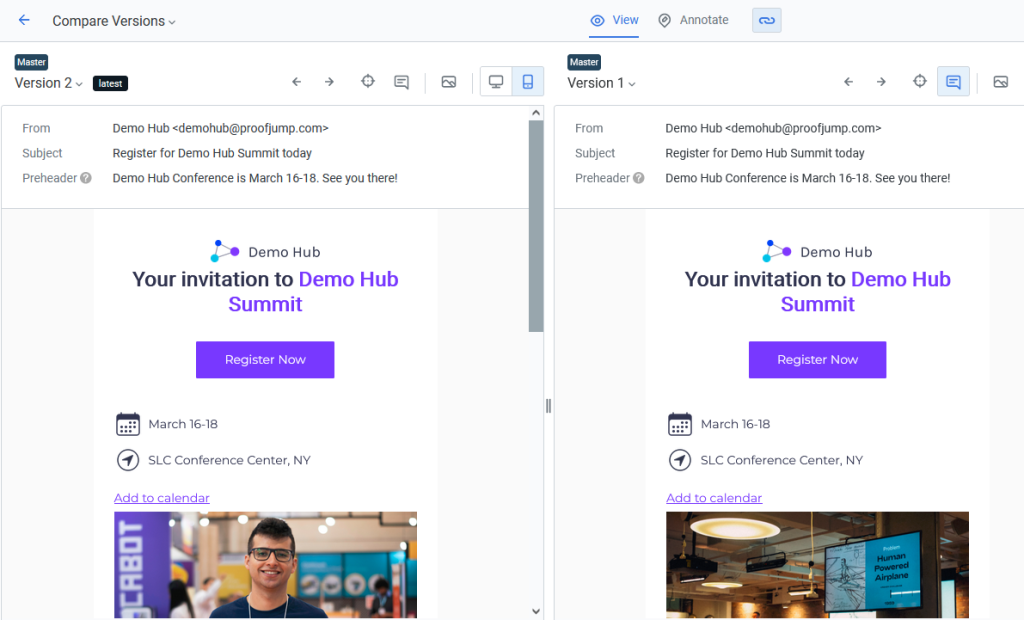Viewport: 1024px width, 620px height.
Task: Click the crosshair target icon in Version 2 pane
Action: (368, 81)
